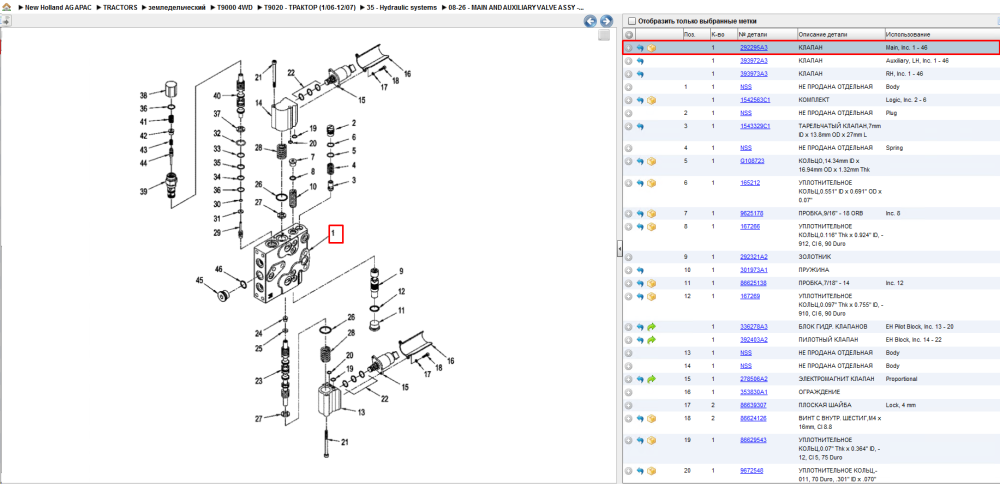This screenshot has height=484, width=1000.
Task: Go to the home icon in breadcrumb
Action: pos(6,7)
